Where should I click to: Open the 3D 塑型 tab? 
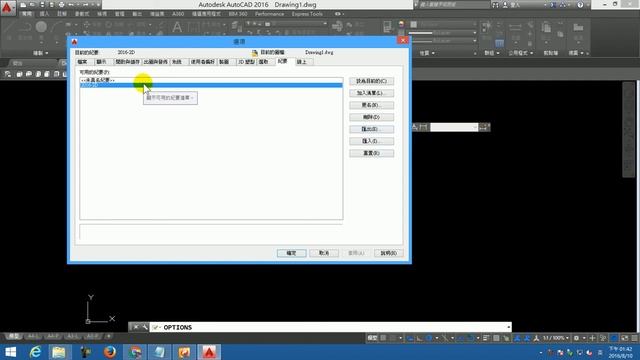click(247, 62)
